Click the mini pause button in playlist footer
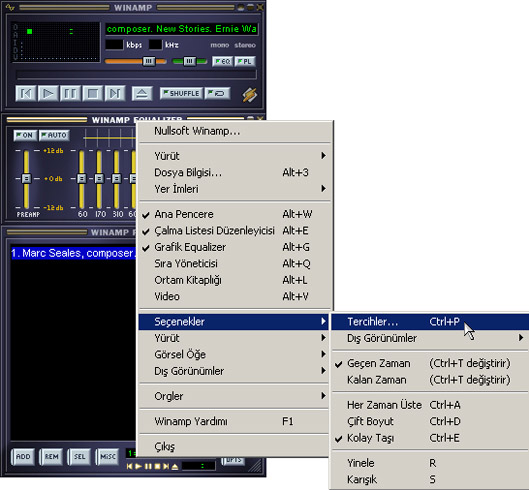529x490 pixels. click(148, 466)
